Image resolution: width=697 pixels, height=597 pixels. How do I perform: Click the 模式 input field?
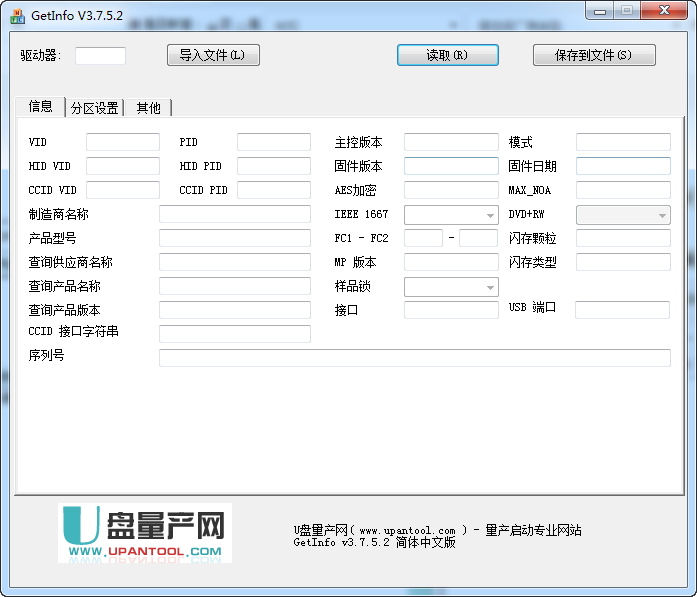coord(623,142)
